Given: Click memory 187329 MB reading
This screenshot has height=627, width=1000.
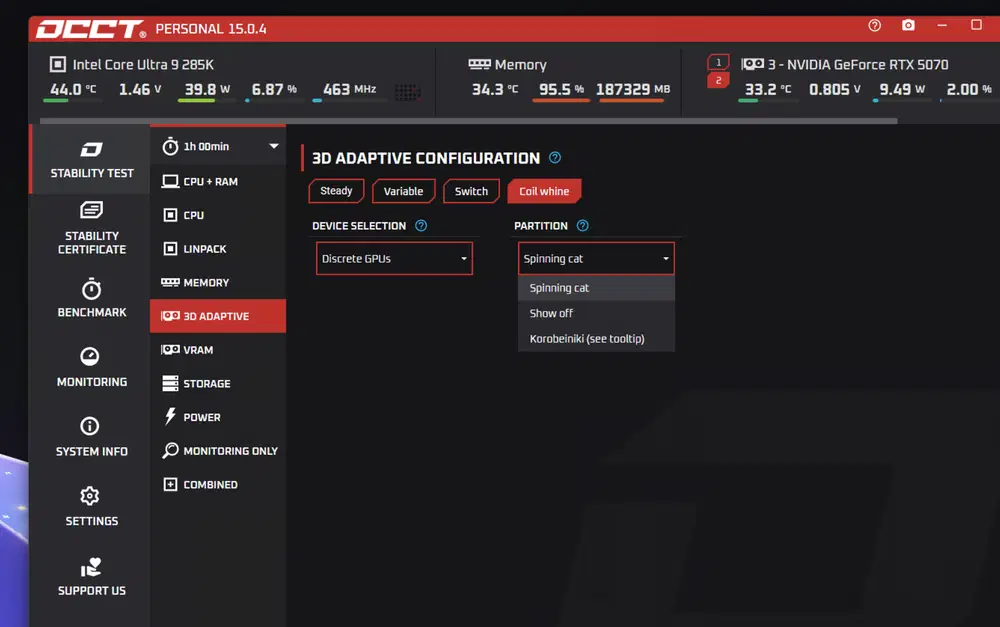Looking at the screenshot, I should 633,89.
